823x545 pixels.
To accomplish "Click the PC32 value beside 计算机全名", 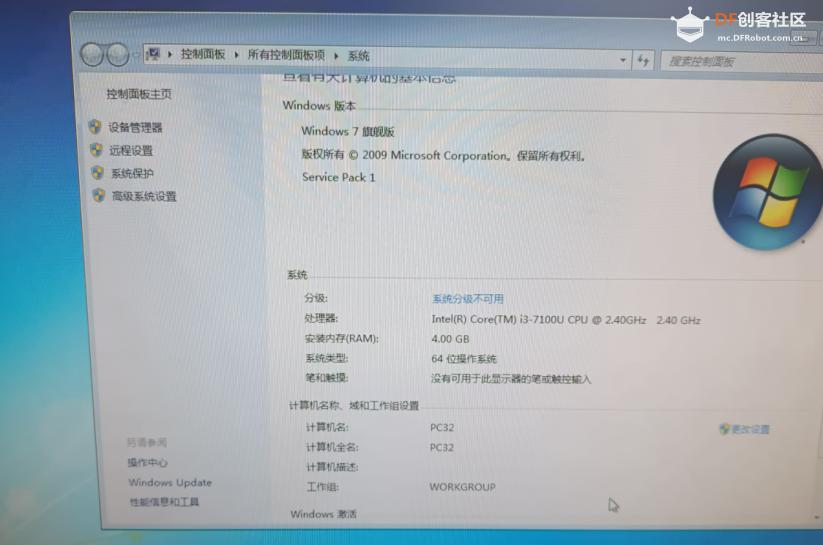I will pos(442,447).
